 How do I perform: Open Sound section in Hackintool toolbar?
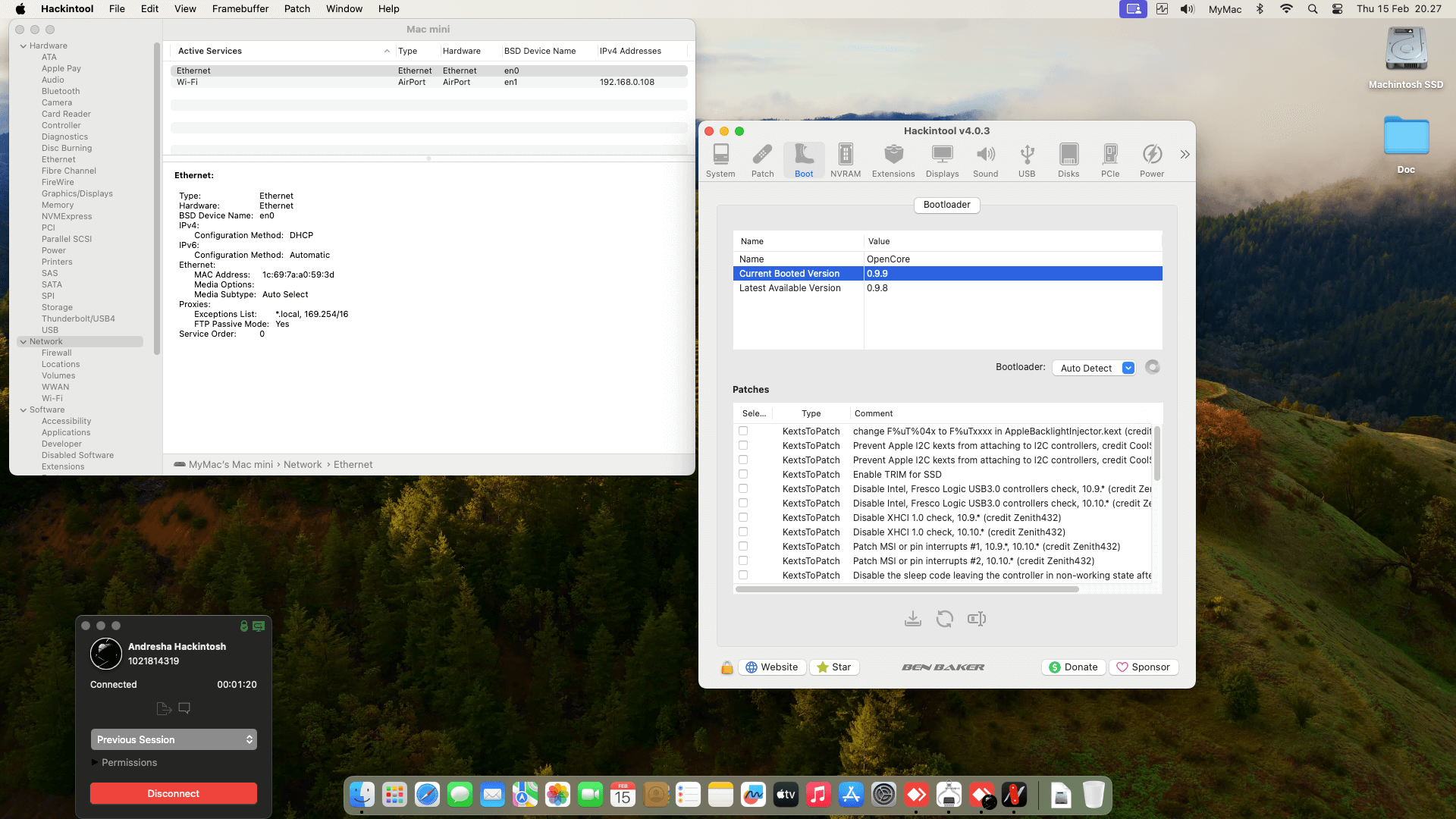pyautogui.click(x=985, y=160)
